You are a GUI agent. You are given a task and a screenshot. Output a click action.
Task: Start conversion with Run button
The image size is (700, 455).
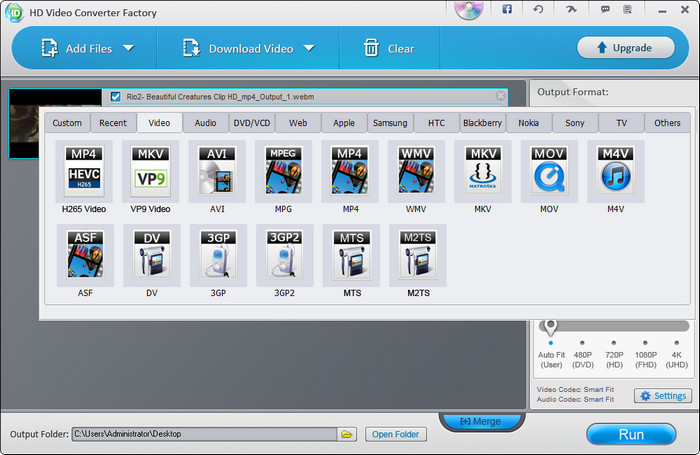click(631, 434)
